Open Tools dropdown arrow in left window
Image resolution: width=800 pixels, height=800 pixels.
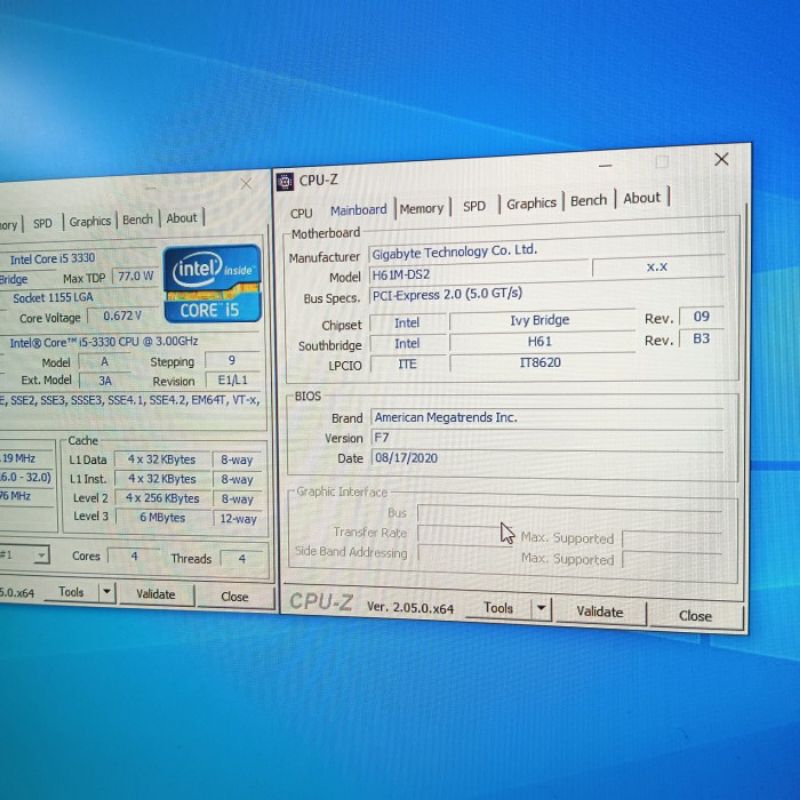click(107, 592)
